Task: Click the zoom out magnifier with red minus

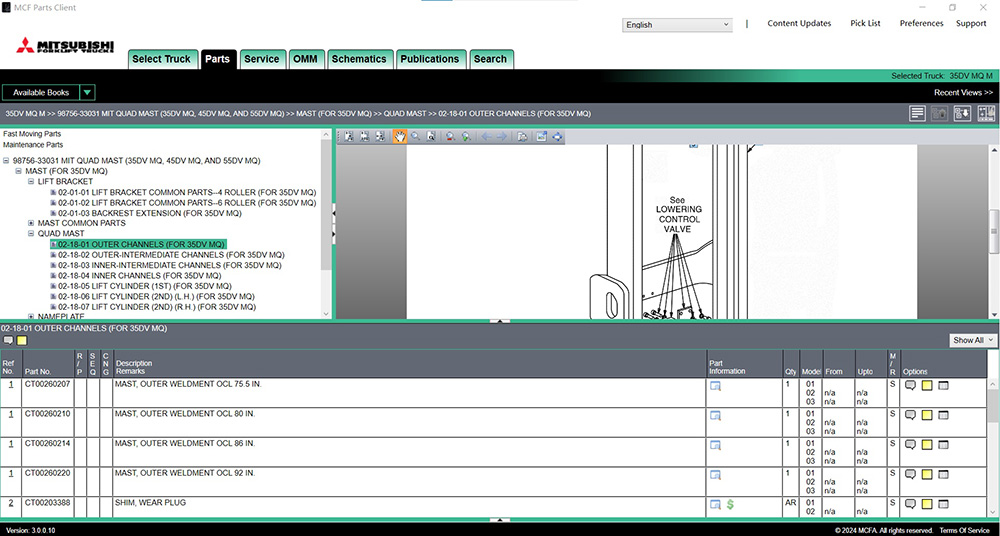Action: (450, 137)
